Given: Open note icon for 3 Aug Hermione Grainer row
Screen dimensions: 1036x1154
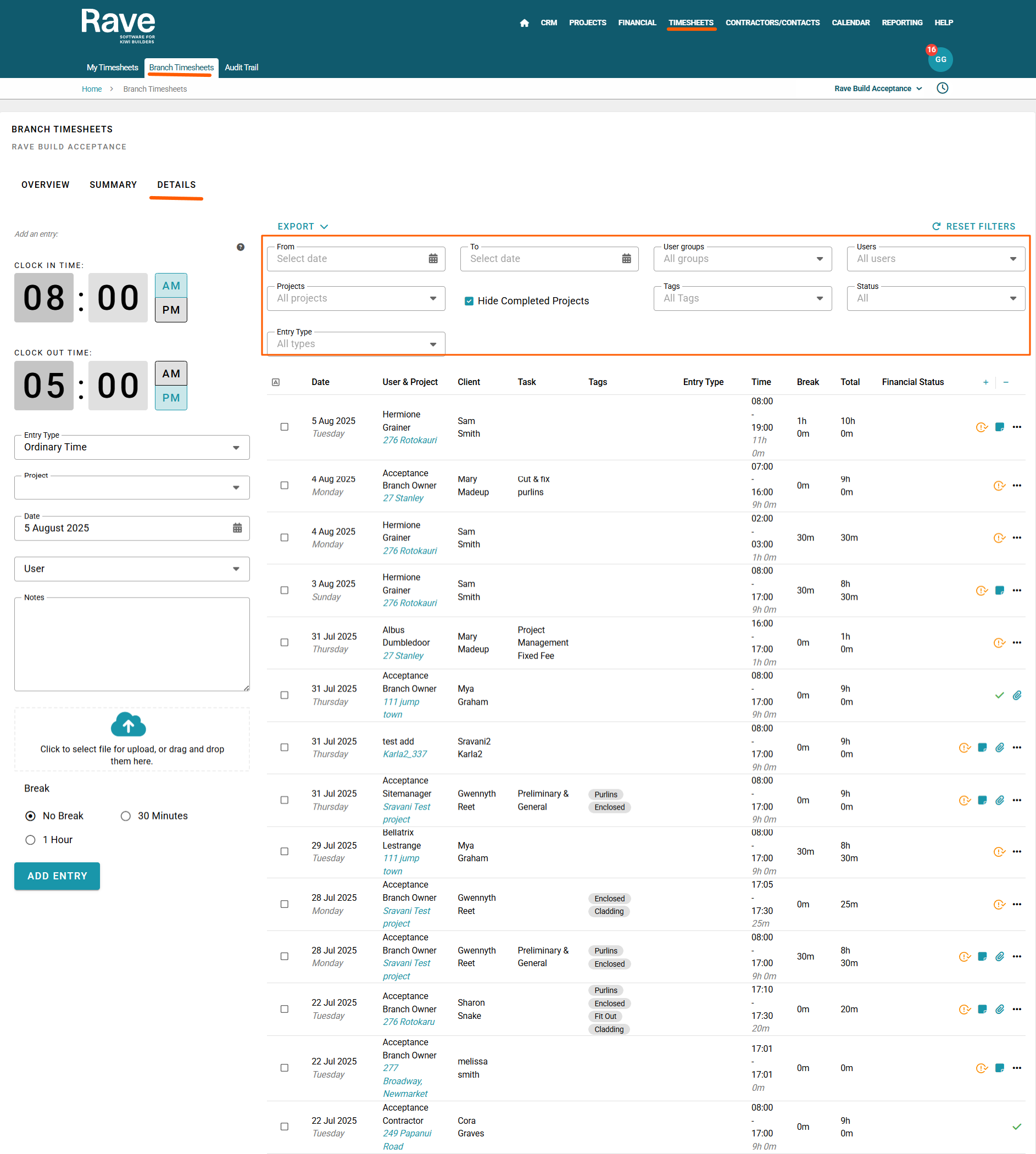Looking at the screenshot, I should coord(1000,590).
